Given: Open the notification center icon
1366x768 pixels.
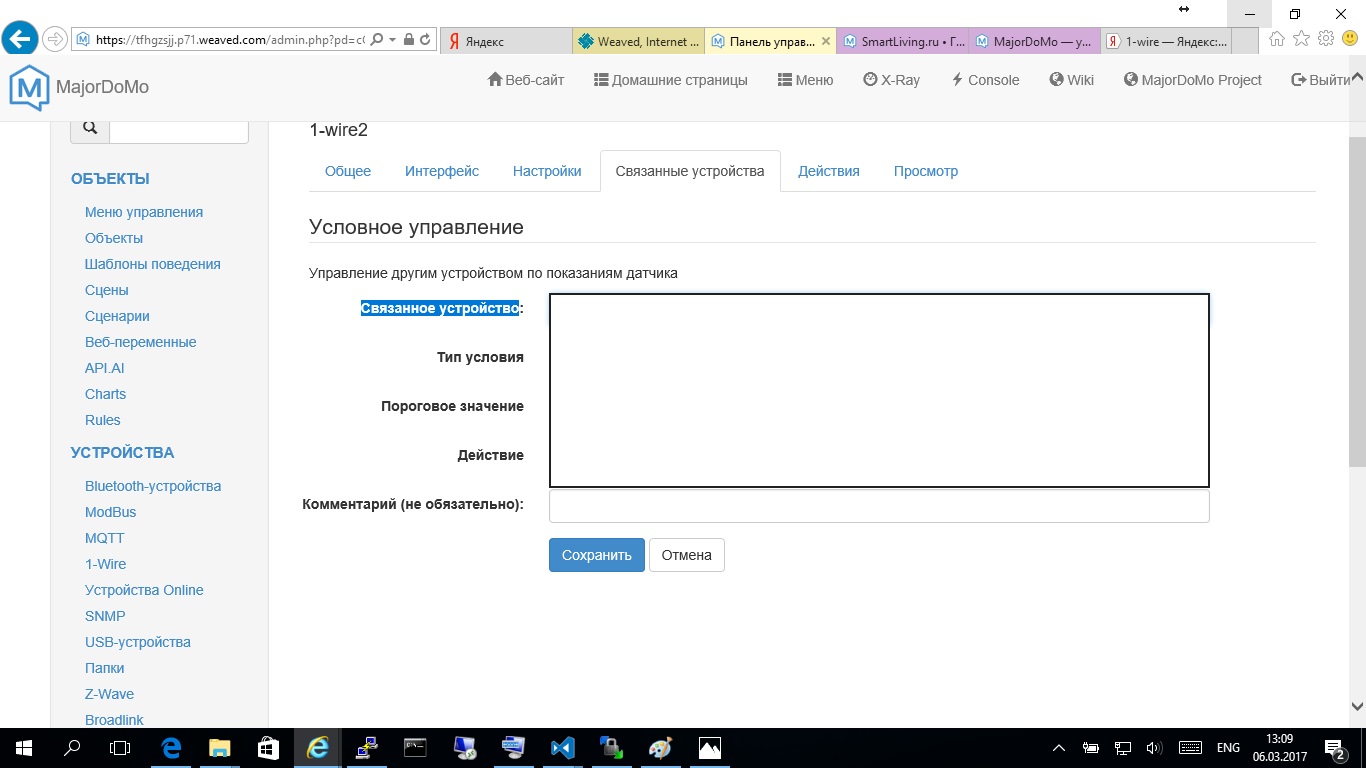Looking at the screenshot, I should (x=1335, y=748).
